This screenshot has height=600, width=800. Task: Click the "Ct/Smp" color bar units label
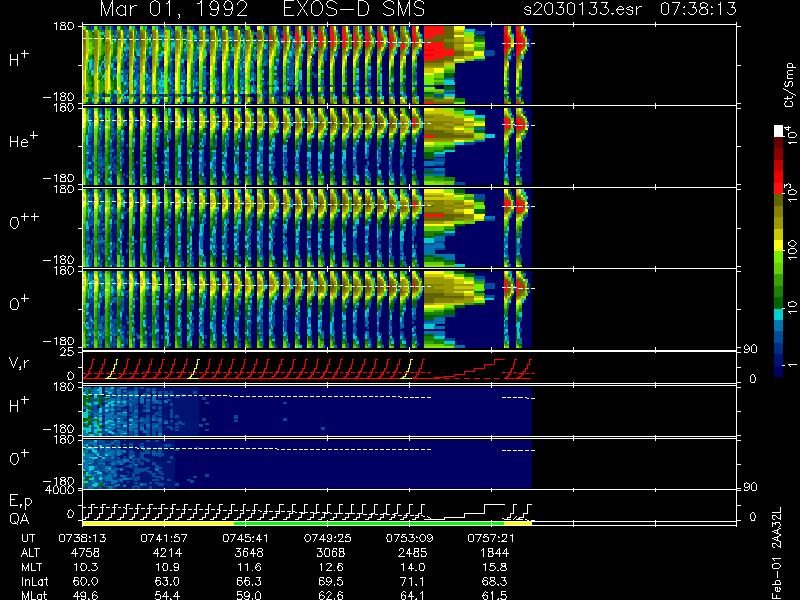click(789, 85)
